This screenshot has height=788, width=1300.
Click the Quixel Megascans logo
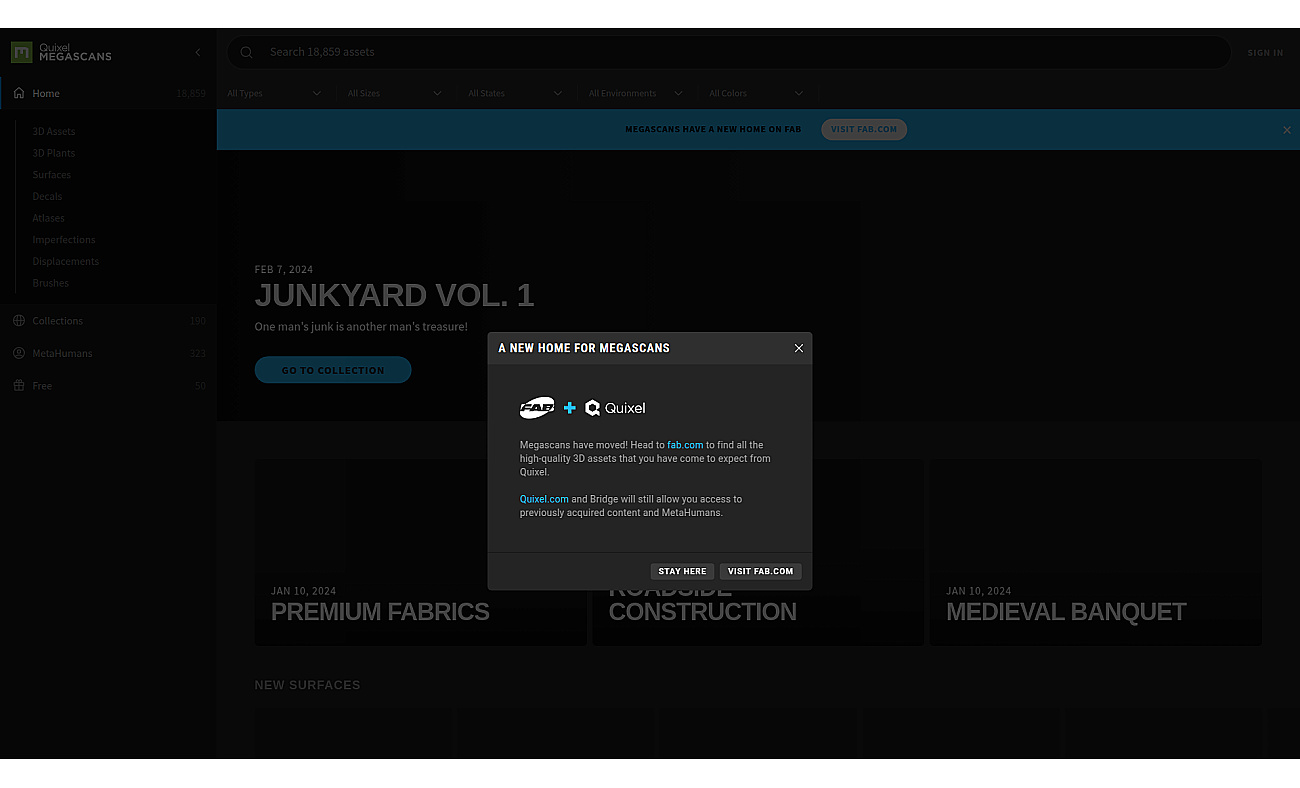click(61, 52)
